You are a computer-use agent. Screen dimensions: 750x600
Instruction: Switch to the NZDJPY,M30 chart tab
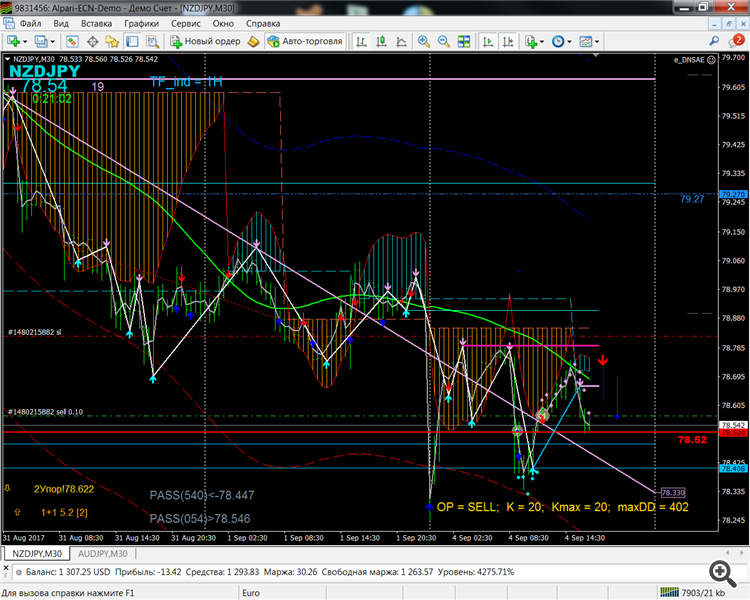pos(37,554)
